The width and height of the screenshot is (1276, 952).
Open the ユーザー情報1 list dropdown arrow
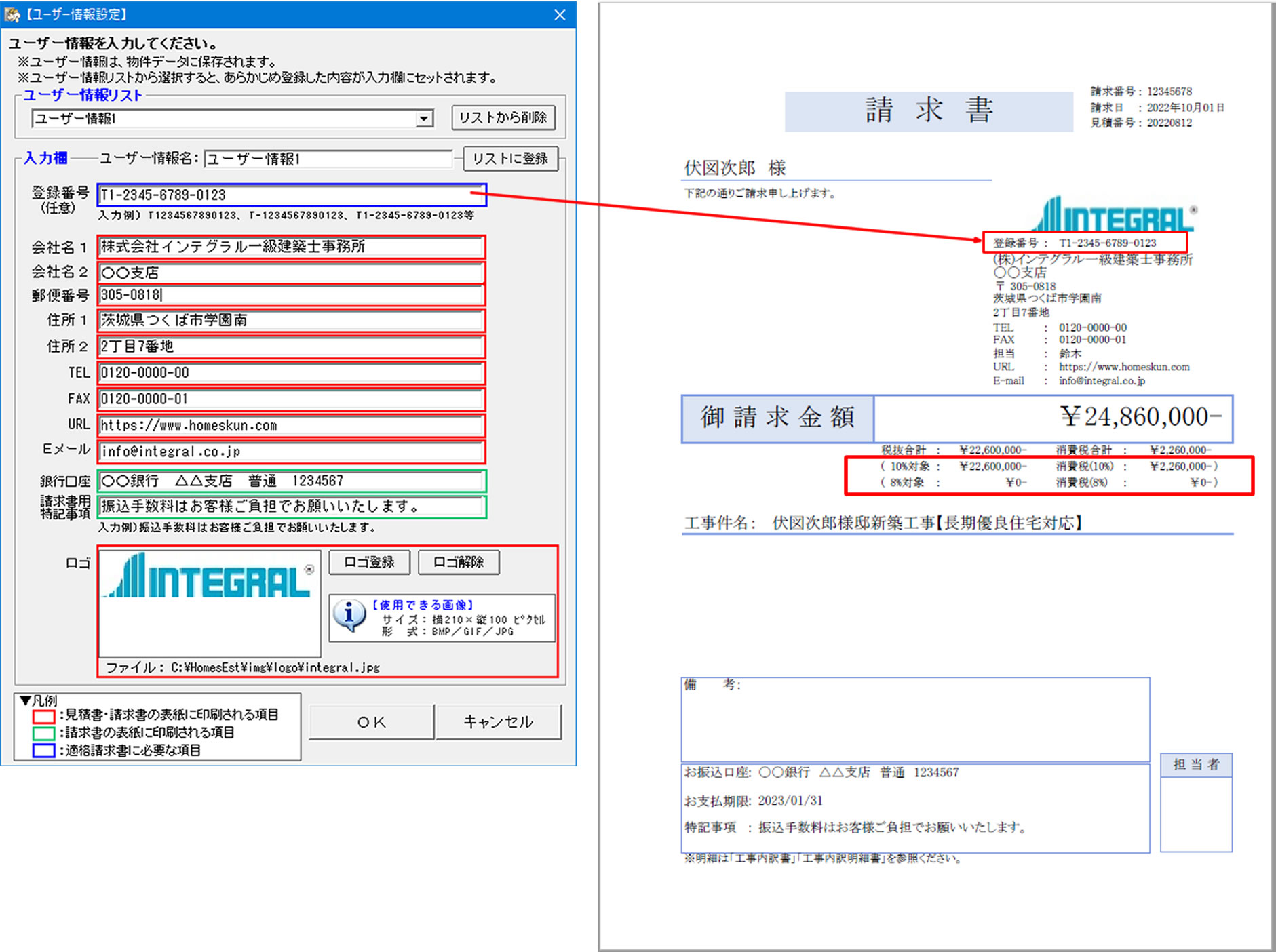point(425,119)
